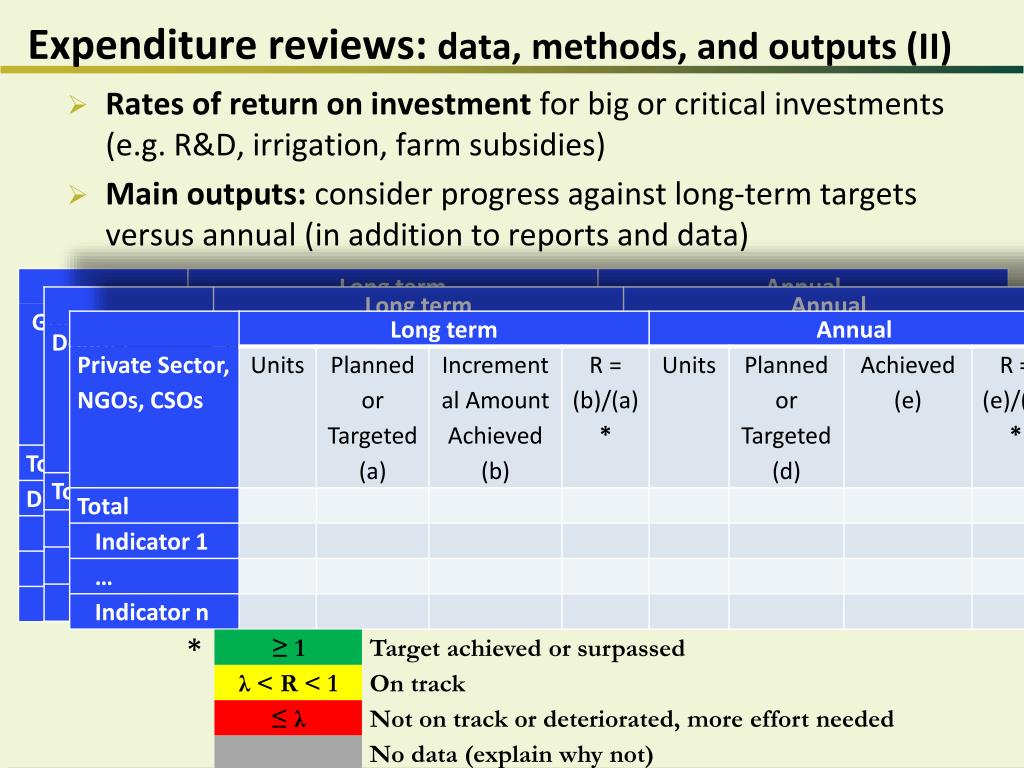Click 'Target achieved or surpassed' legend text
This screenshot has height=768, width=1024.
coord(527,648)
